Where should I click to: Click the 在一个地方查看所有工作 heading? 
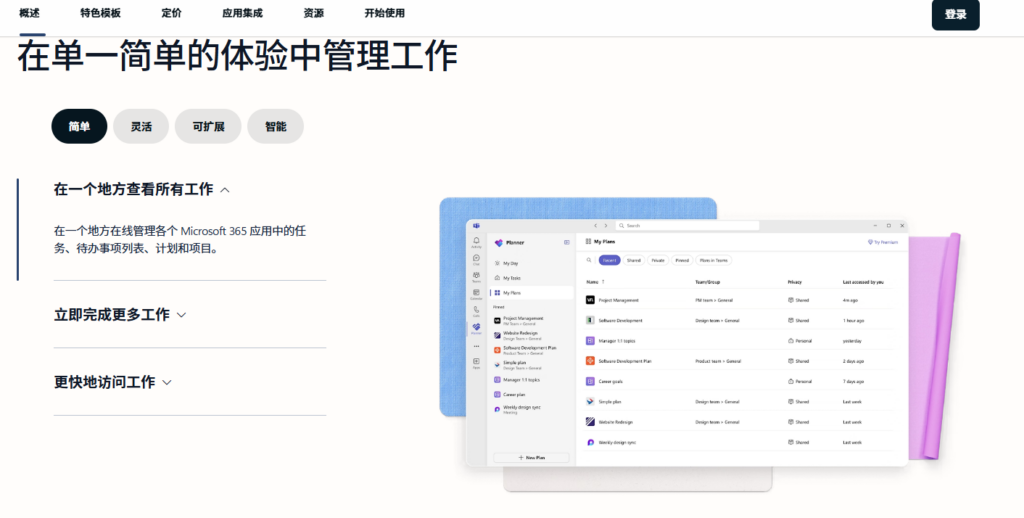(x=133, y=189)
